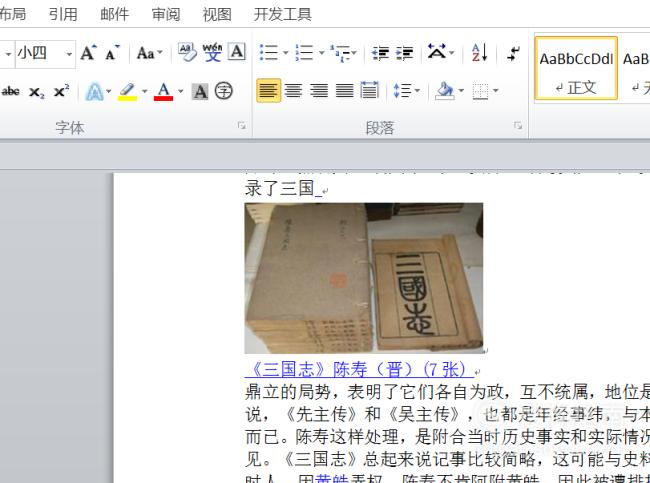Viewport: 650px width, 483px height.
Task: Click the Shading paint bucket icon
Action: pyautogui.click(x=444, y=90)
